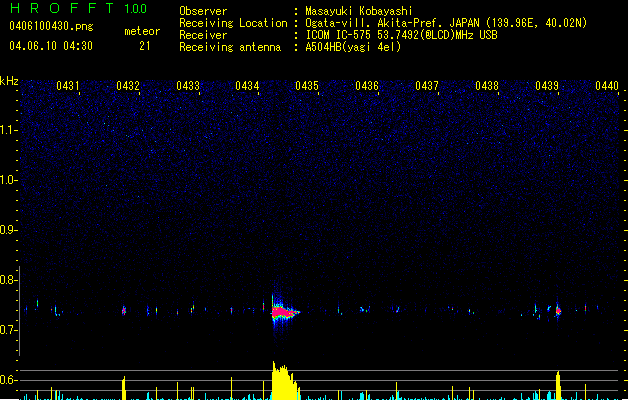Click the kHz axis unit label

click(x=9, y=80)
